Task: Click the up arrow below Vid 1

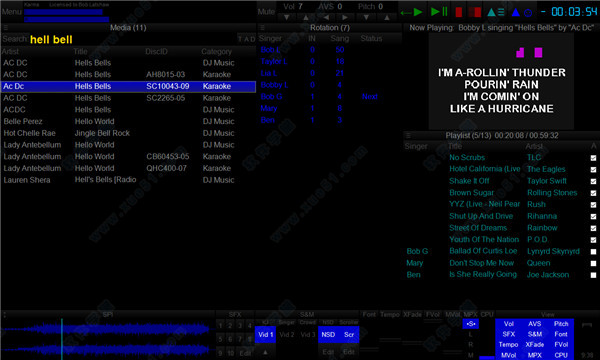Action: [265, 352]
